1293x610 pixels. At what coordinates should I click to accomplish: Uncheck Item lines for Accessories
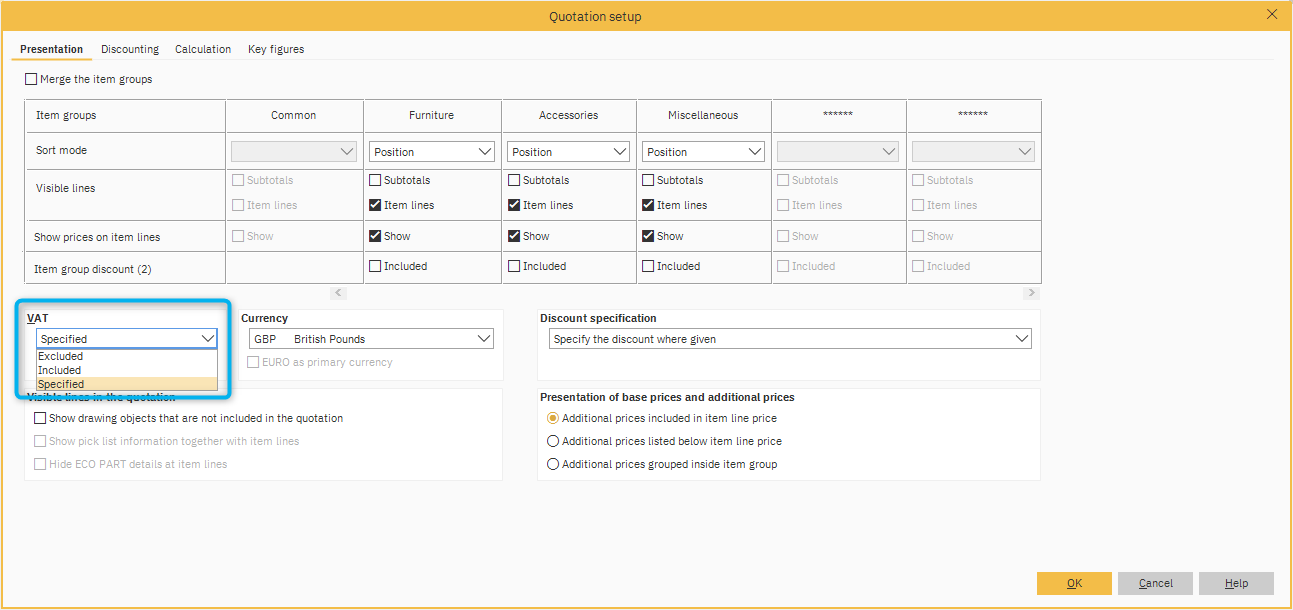click(x=514, y=206)
